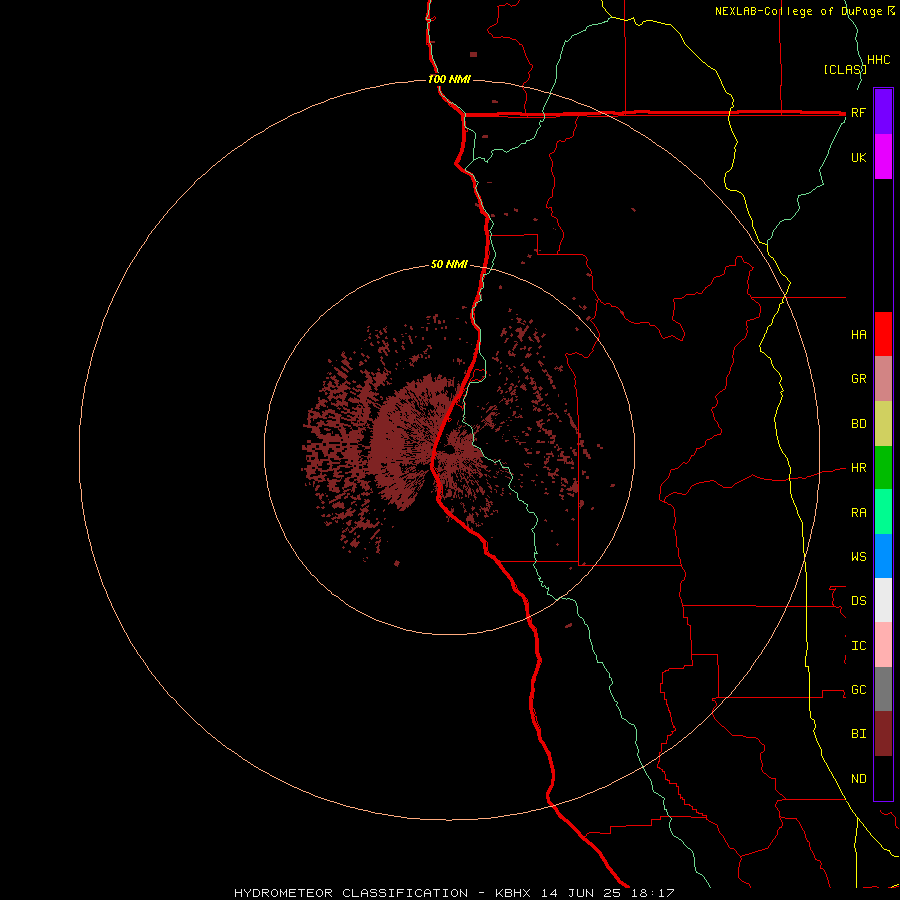Image resolution: width=900 pixels, height=900 pixels.
Task: Click the BI dark red legend swatch
Action: pyautogui.click(x=883, y=734)
